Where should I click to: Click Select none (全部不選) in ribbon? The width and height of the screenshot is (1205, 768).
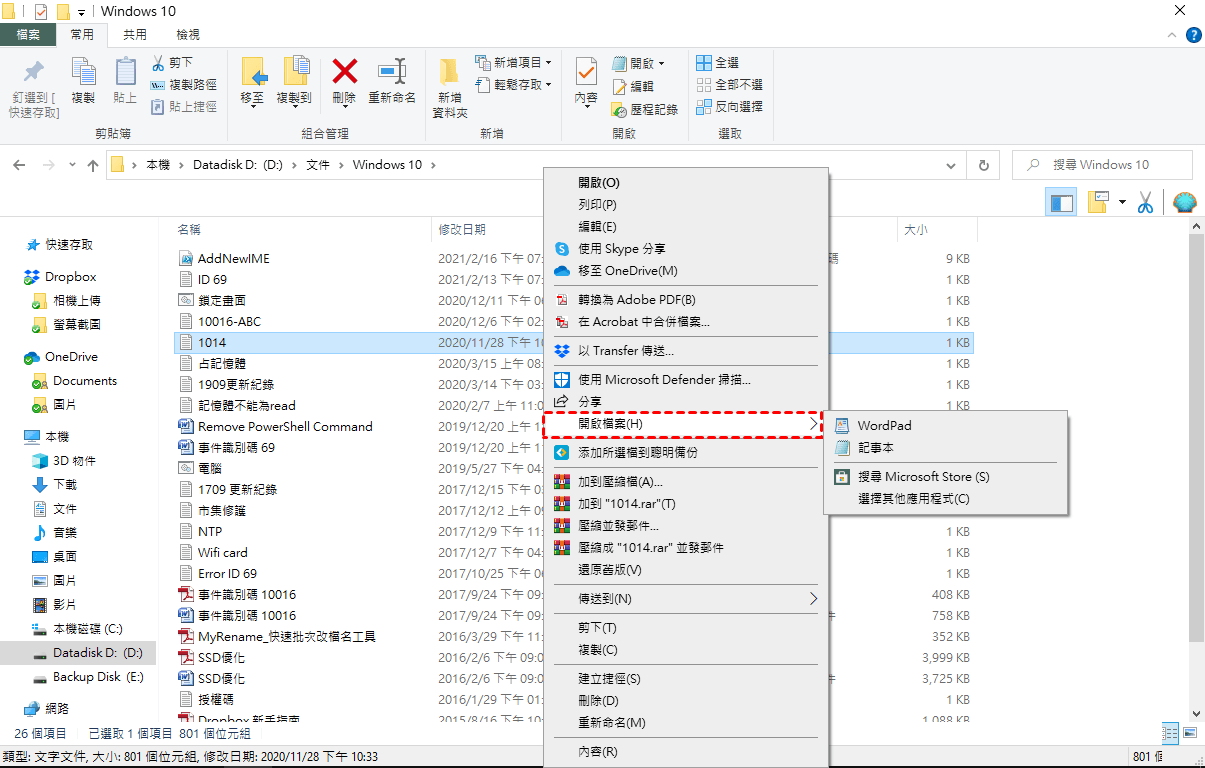coord(729,85)
